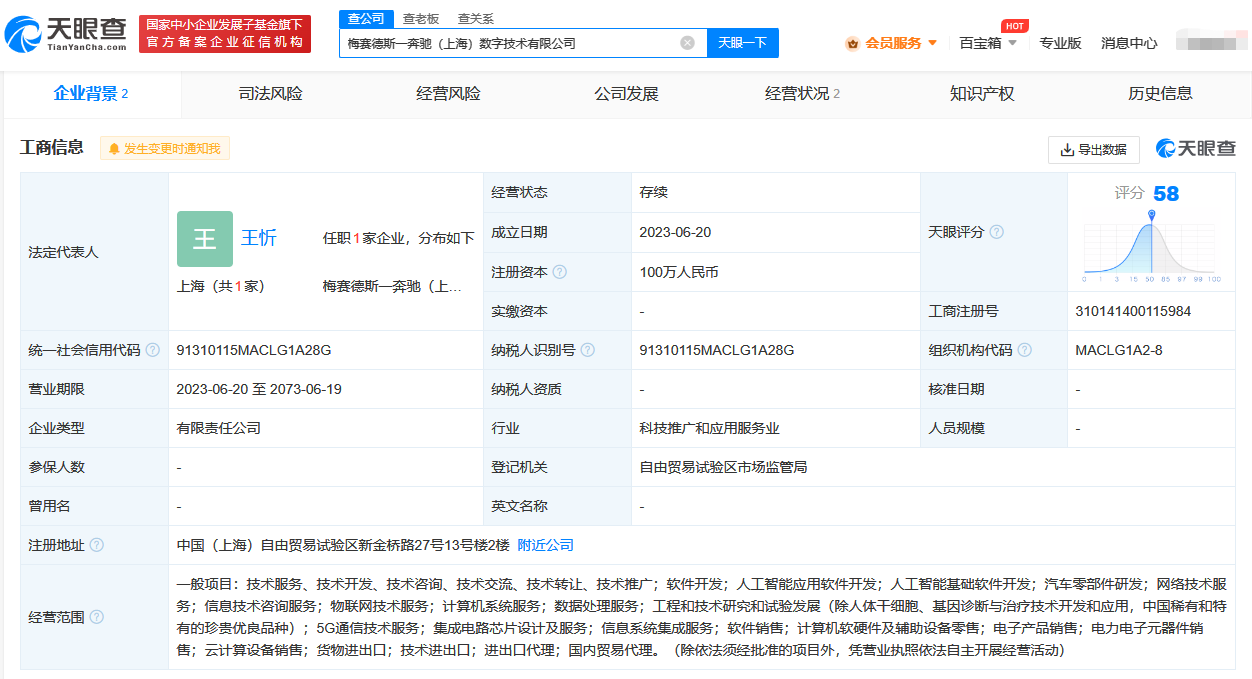This screenshot has height=679, width=1252.
Task: Click the help icon next to 统一社会信用代码
Action: coord(152,350)
